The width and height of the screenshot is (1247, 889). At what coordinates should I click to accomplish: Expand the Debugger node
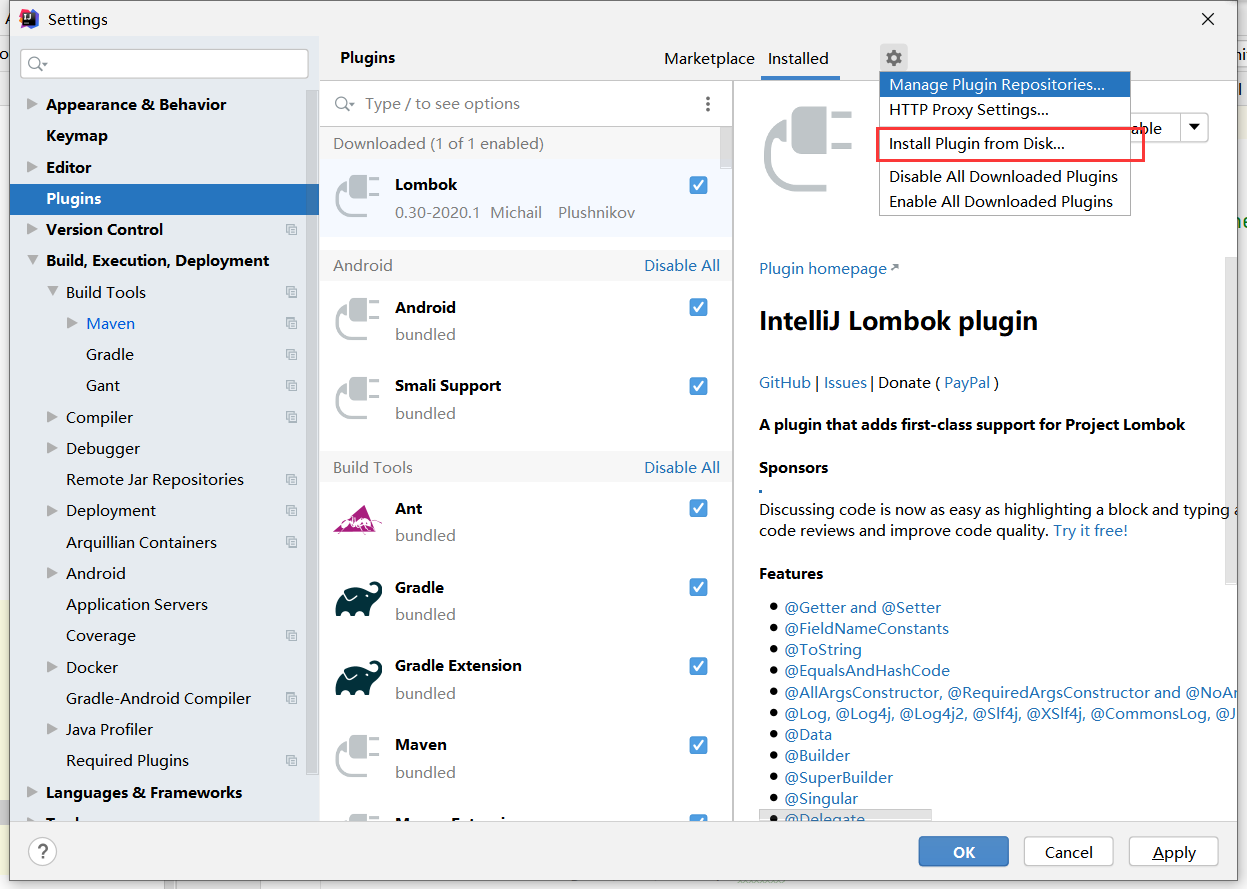tap(52, 448)
